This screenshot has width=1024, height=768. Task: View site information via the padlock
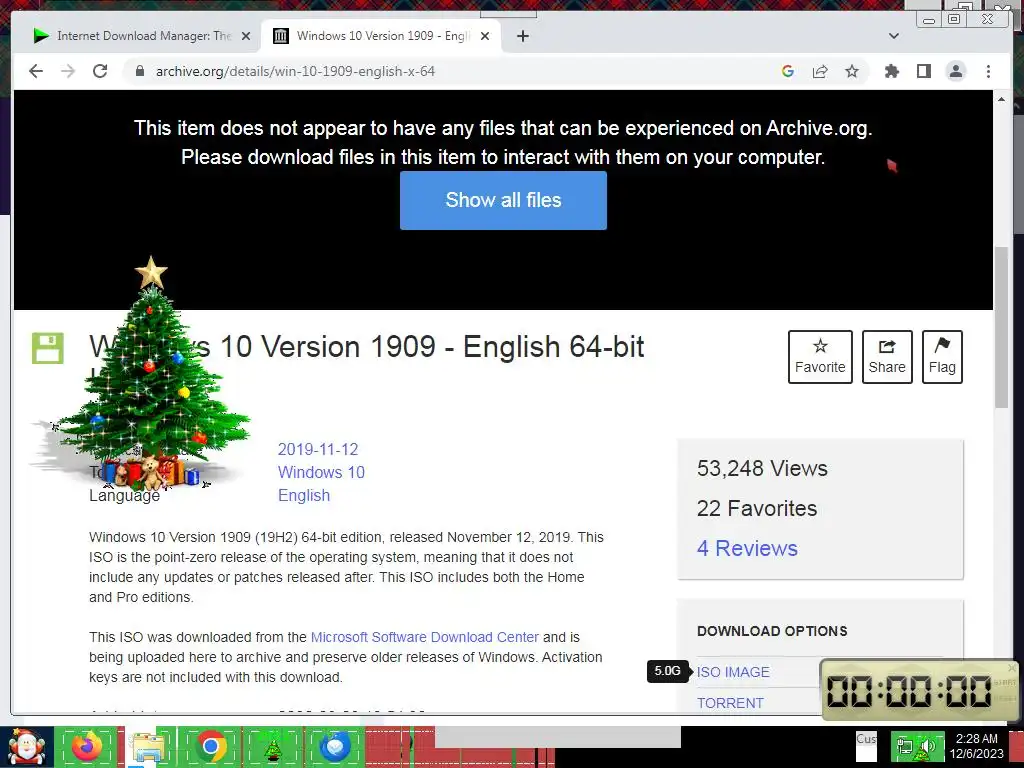(139, 71)
